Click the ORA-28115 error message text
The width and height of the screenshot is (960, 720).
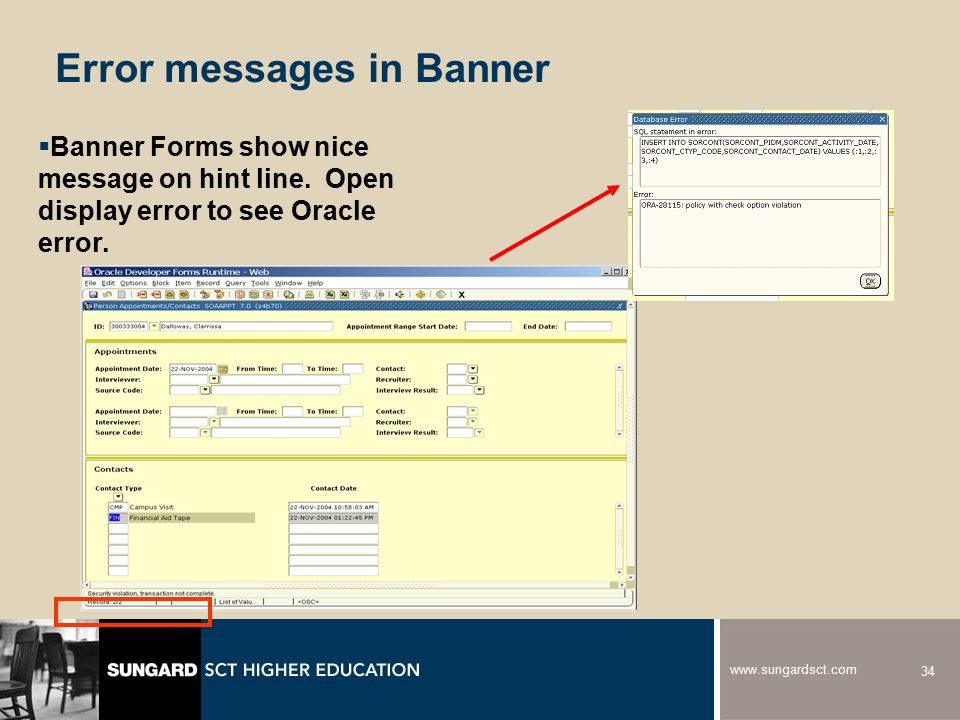[721, 205]
